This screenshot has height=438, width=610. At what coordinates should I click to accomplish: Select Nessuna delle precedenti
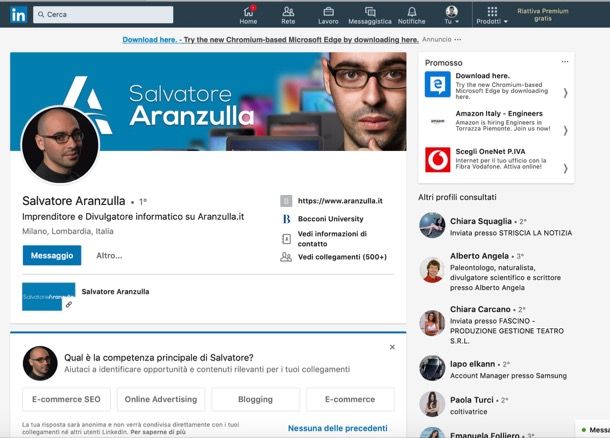[x=337, y=428]
